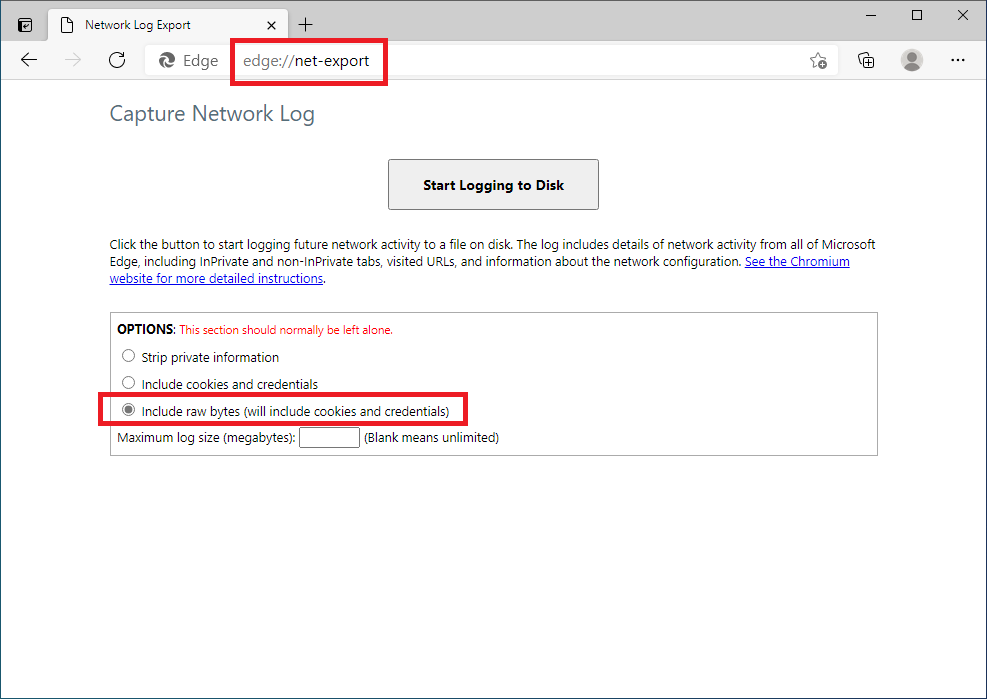Open the user profile avatar
Screen dimensions: 987x699
(x=912, y=60)
